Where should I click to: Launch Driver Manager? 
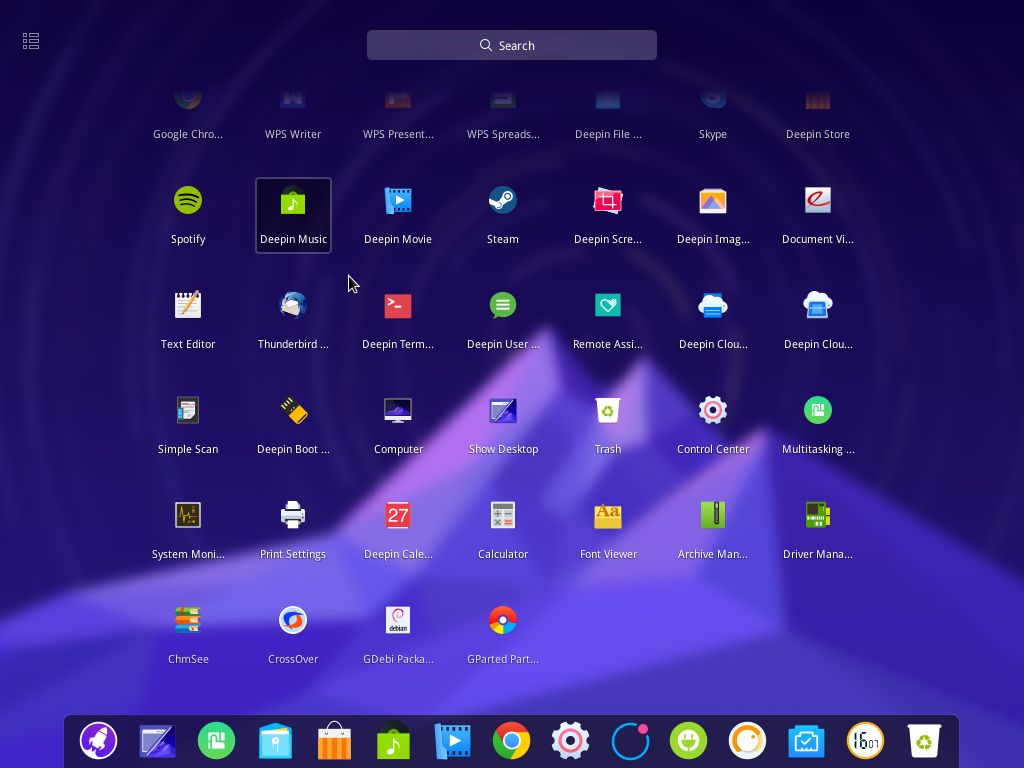(x=818, y=515)
